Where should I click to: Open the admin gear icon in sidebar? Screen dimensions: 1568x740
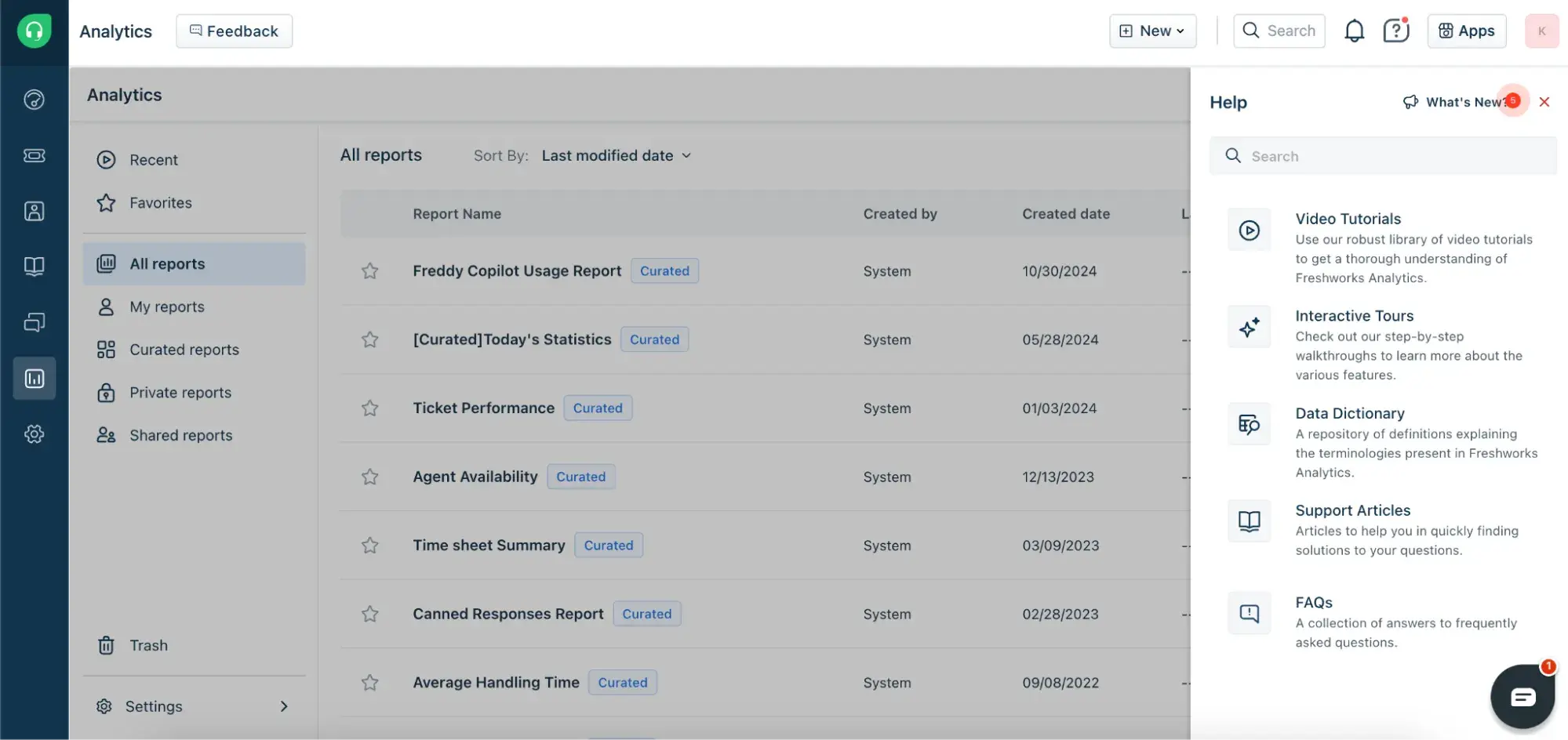[x=35, y=434]
